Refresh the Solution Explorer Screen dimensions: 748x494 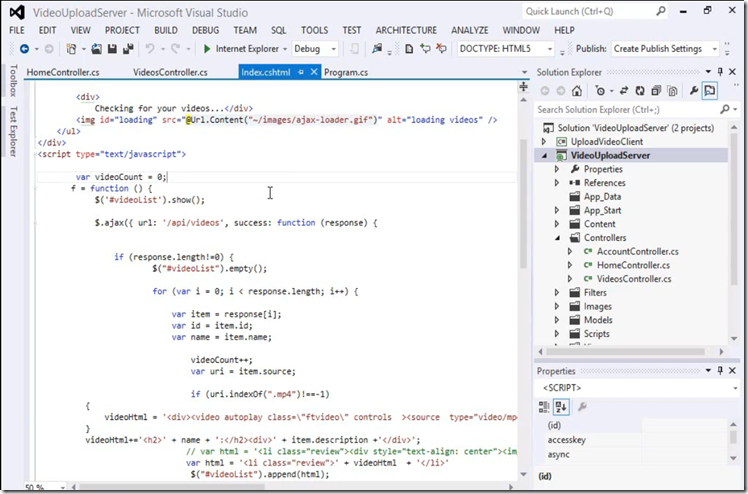(x=640, y=91)
